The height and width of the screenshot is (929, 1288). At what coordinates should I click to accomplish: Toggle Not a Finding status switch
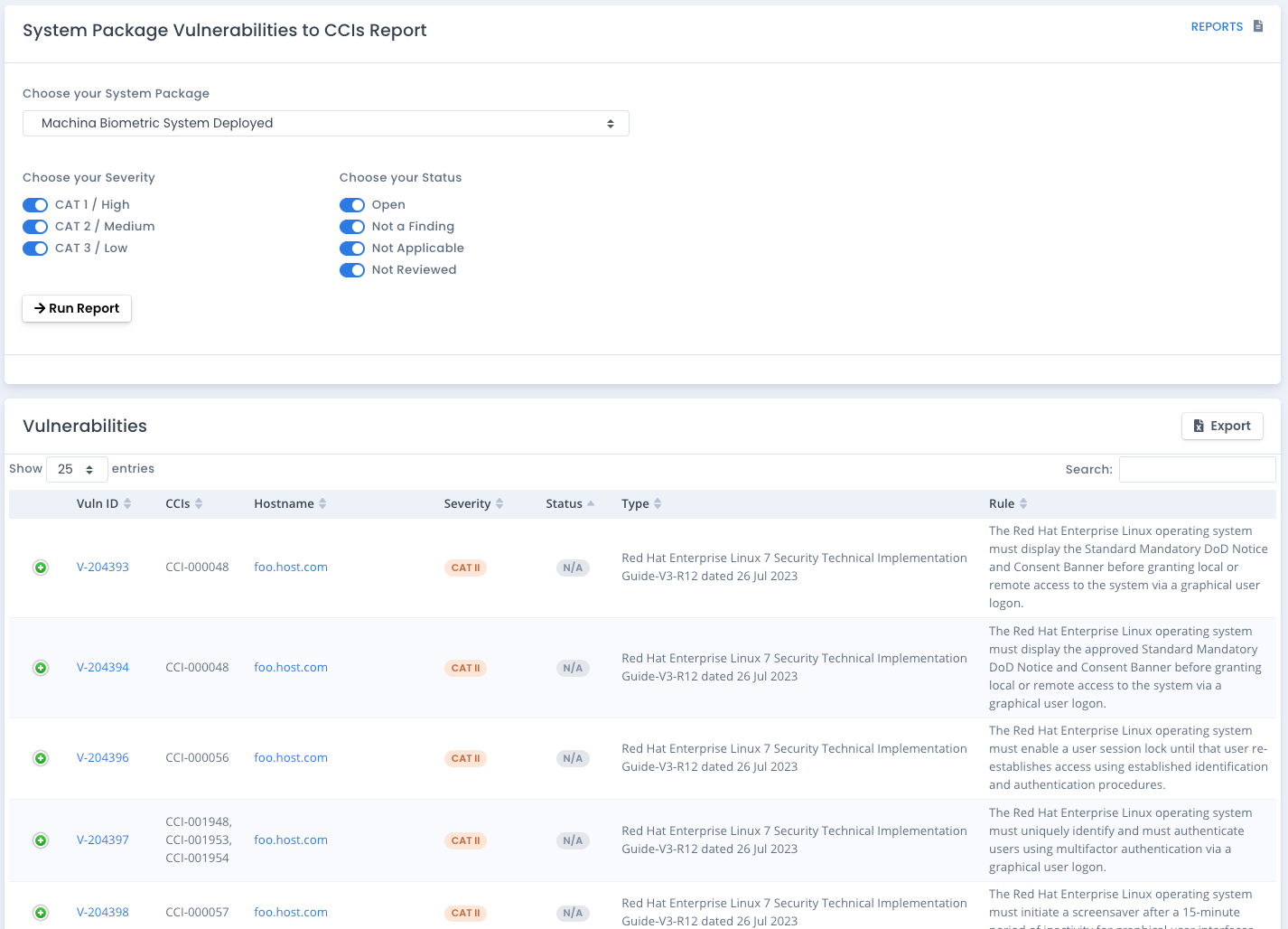[x=352, y=227]
